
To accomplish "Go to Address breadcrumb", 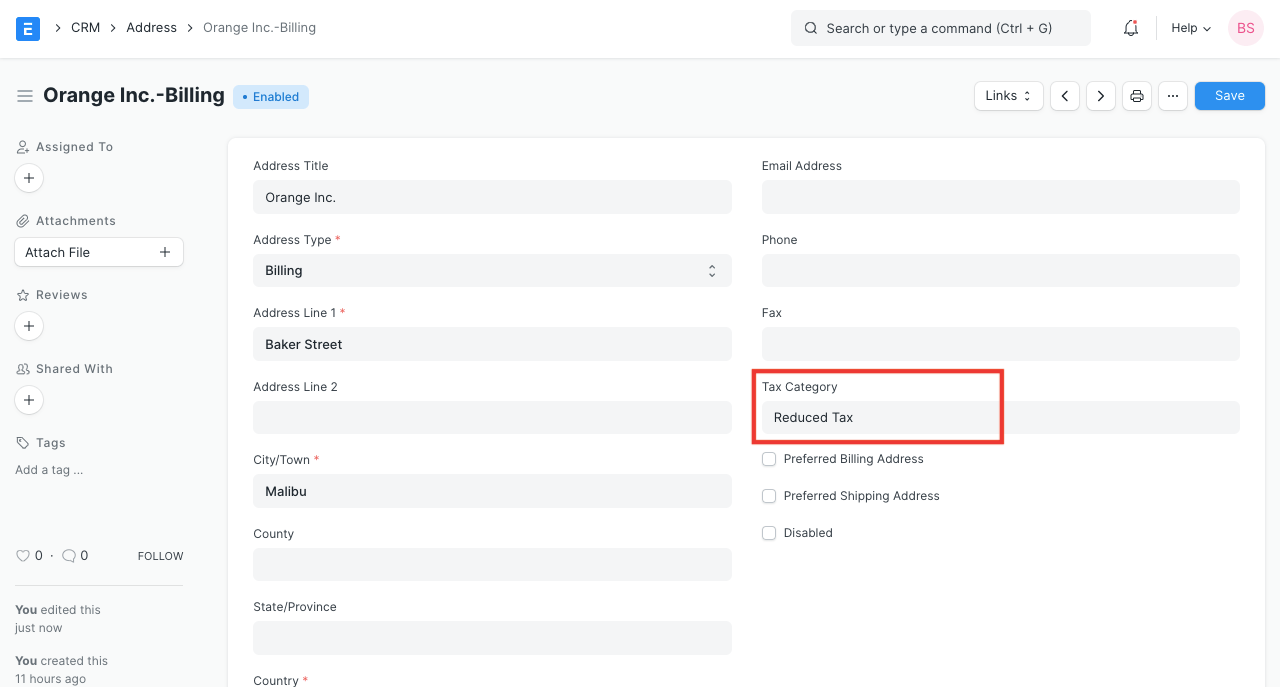I will [x=151, y=28].
